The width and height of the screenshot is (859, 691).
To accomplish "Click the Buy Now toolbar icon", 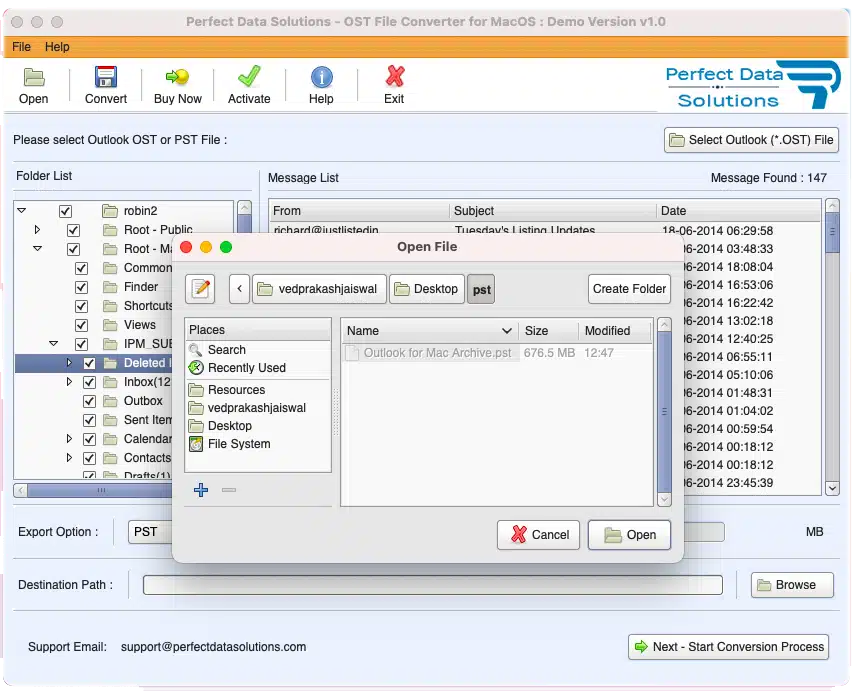I will pos(177,77).
